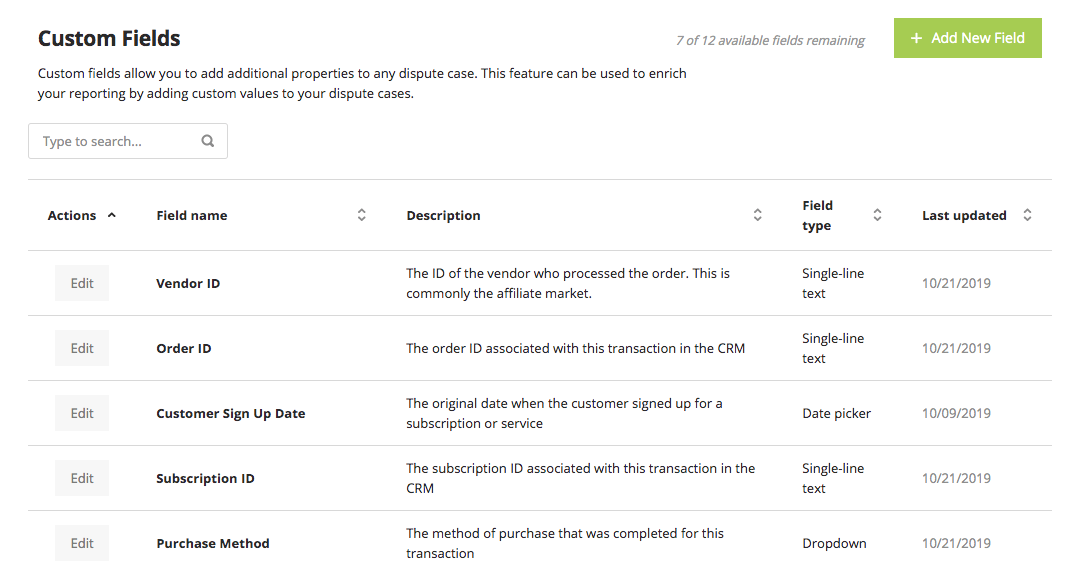
Task: Edit the Subscription ID field
Action: (82, 478)
